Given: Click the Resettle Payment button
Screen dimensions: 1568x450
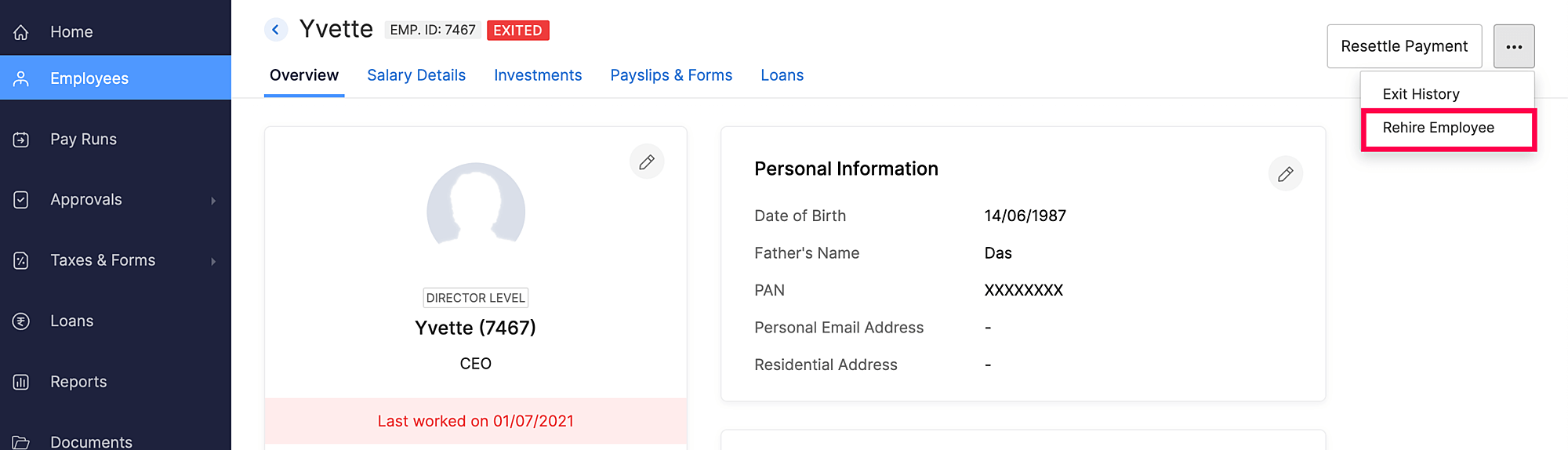Looking at the screenshot, I should click(x=1404, y=46).
